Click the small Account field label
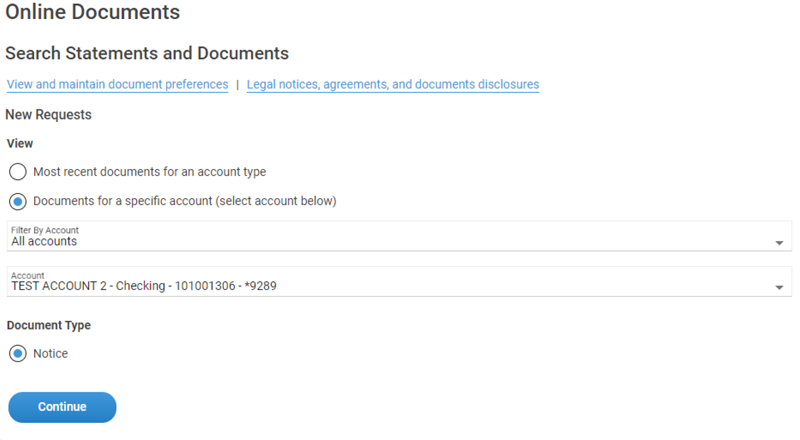Image resolution: width=800 pixels, height=440 pixels. pyautogui.click(x=27, y=275)
